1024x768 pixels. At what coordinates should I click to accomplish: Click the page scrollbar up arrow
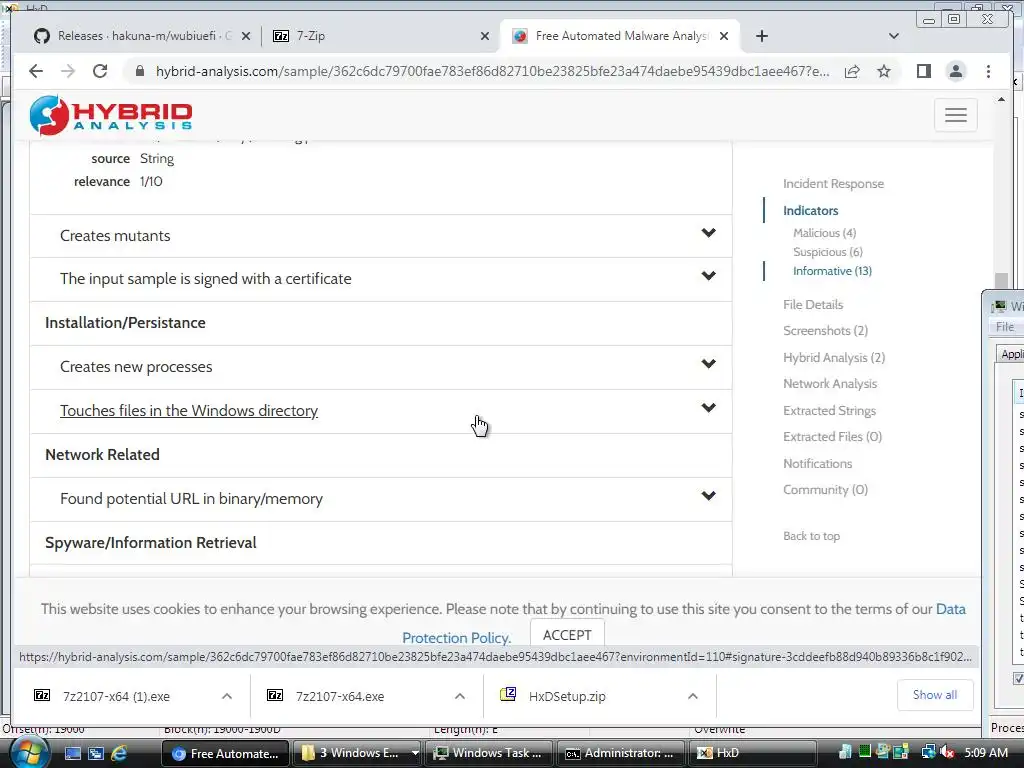(x=1001, y=100)
